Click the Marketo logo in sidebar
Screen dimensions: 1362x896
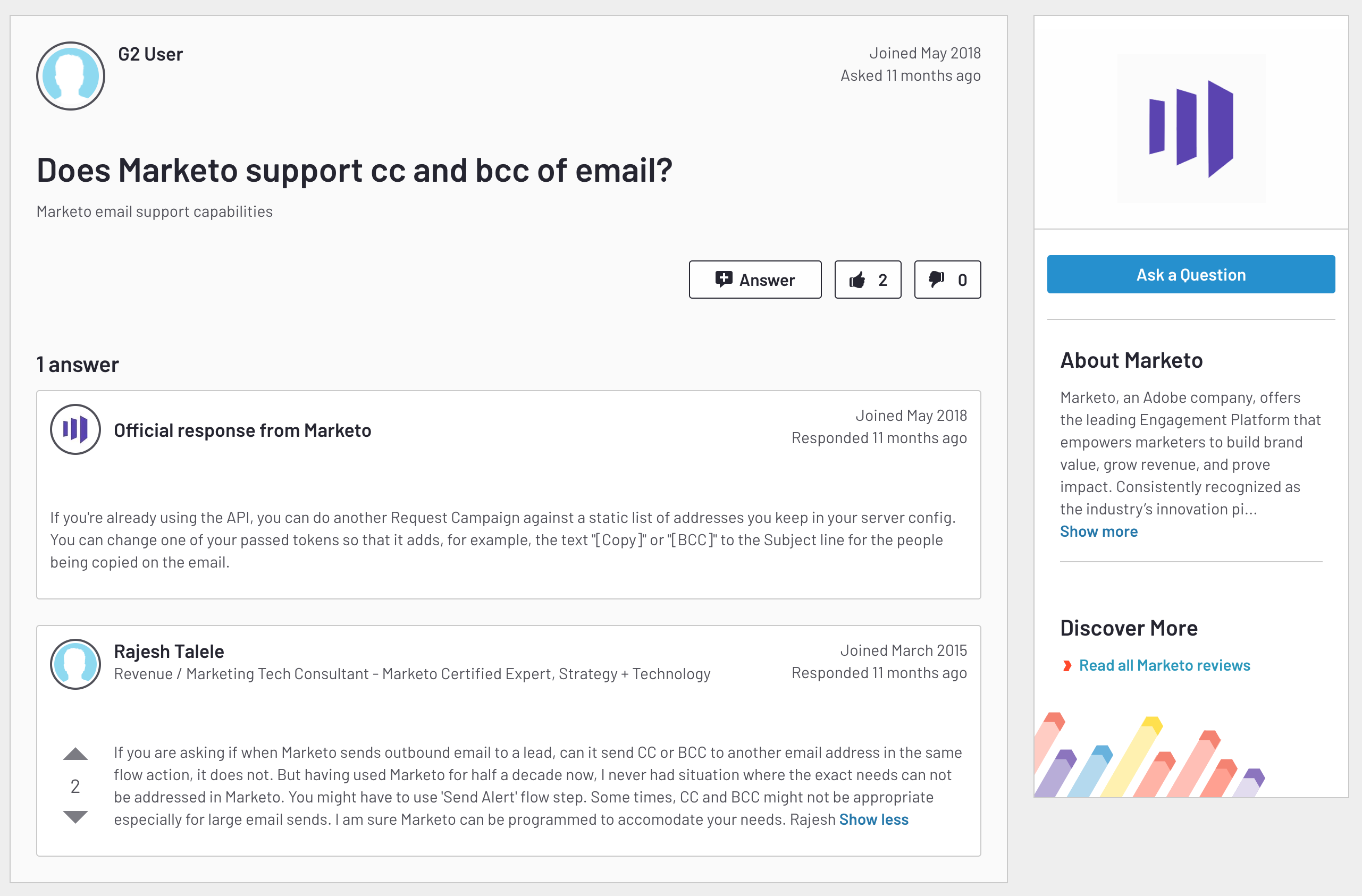pyautogui.click(x=1191, y=129)
